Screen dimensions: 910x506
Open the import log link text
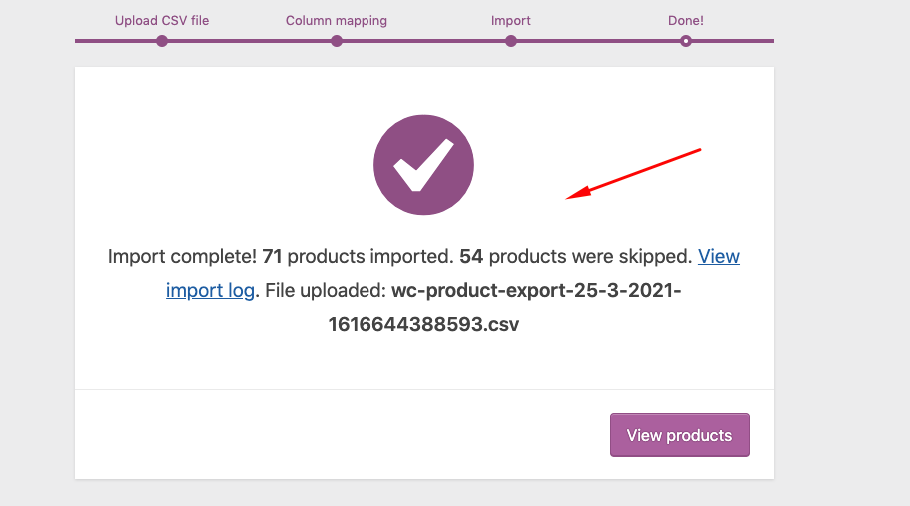point(210,290)
